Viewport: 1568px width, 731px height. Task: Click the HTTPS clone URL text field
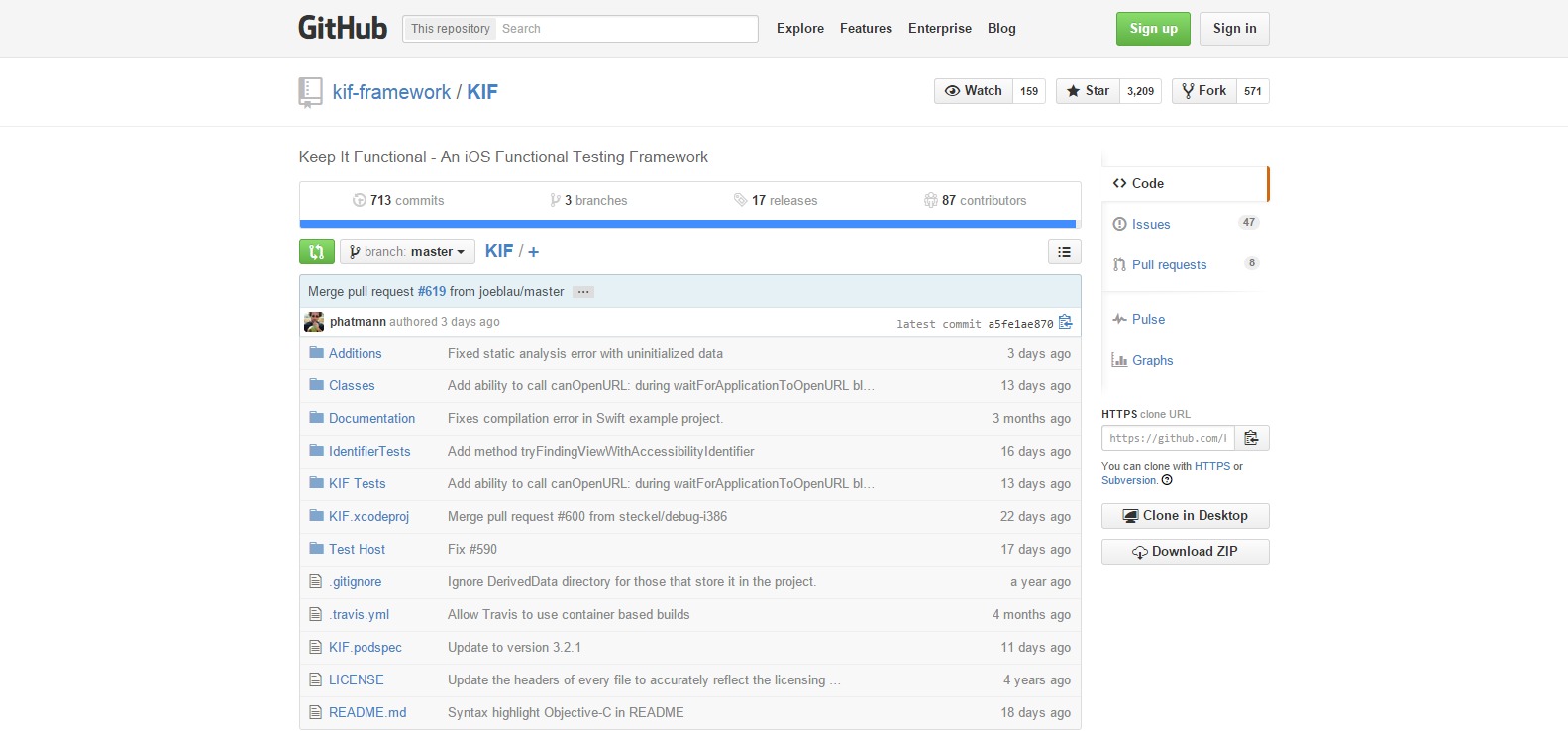pos(1168,438)
